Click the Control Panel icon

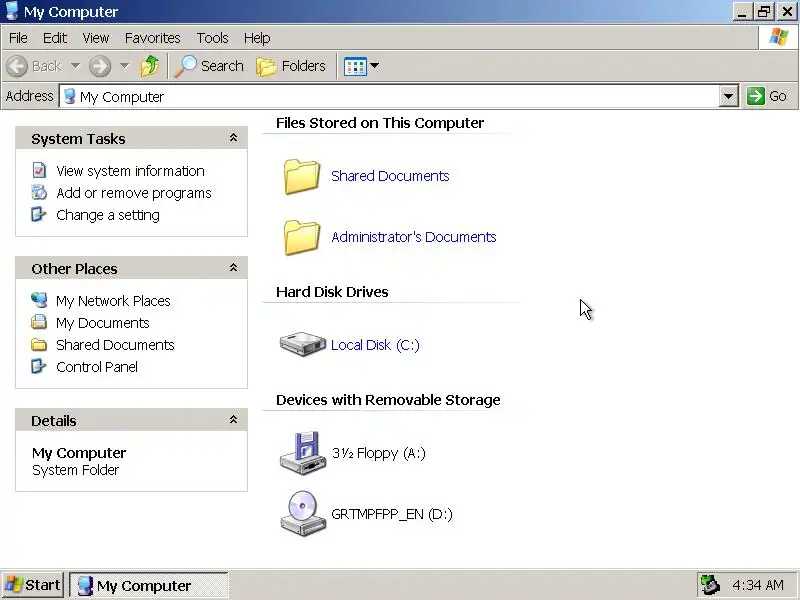(x=39, y=366)
